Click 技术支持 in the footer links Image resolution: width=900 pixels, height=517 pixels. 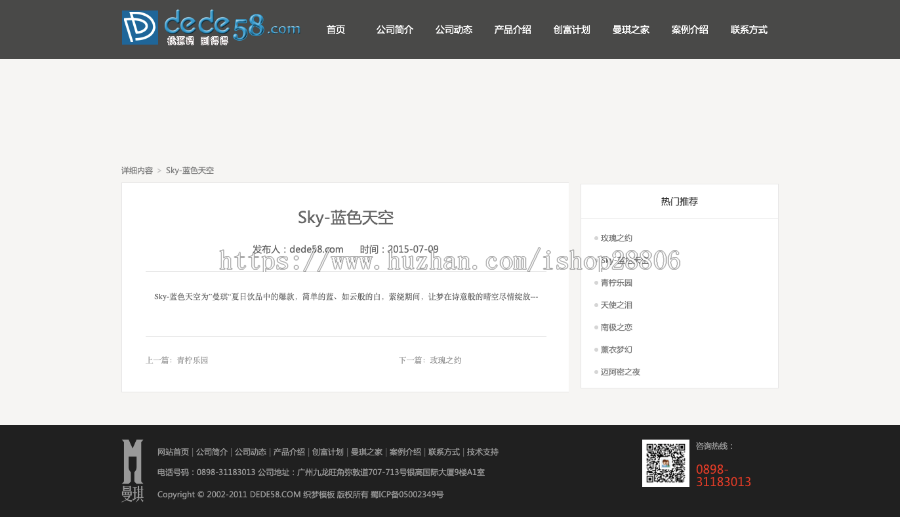(483, 452)
